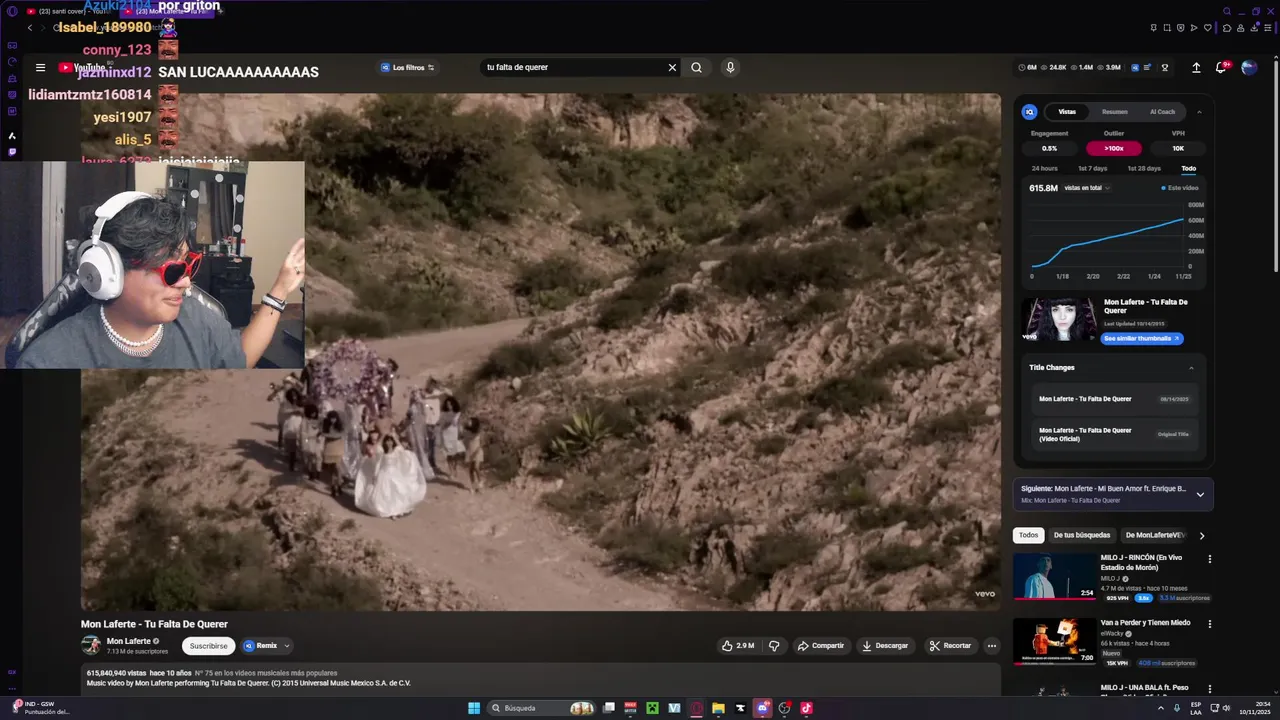Click the Compartir button
1280x720 pixels.
coord(821,646)
